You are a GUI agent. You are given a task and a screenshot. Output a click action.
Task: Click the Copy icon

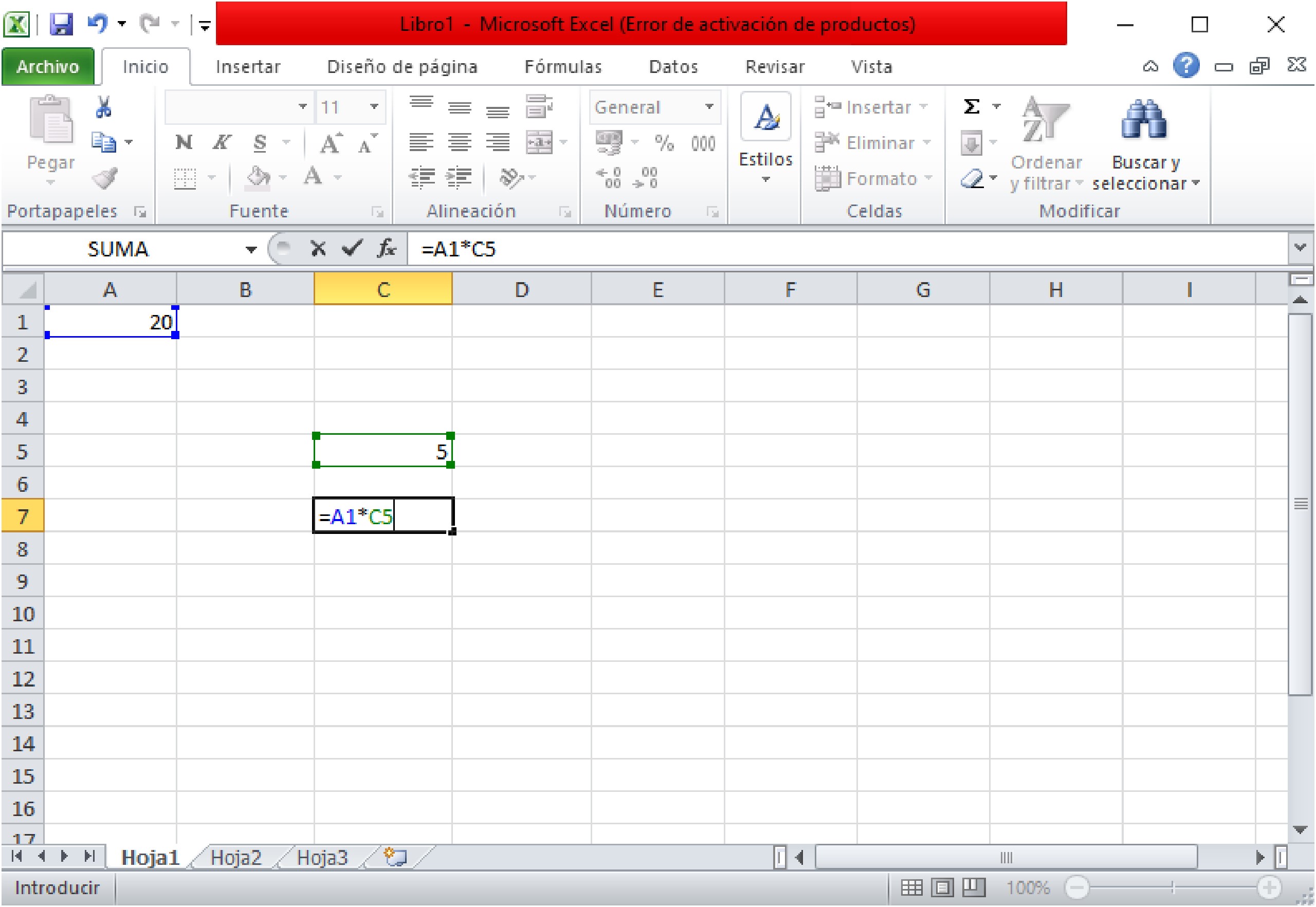point(104,142)
